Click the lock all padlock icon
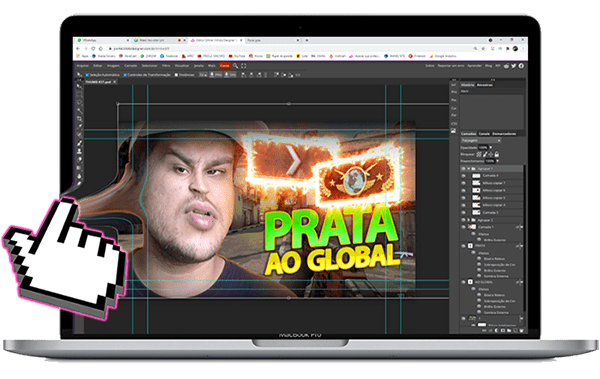Screen dimensions: 600x379 tap(497, 154)
